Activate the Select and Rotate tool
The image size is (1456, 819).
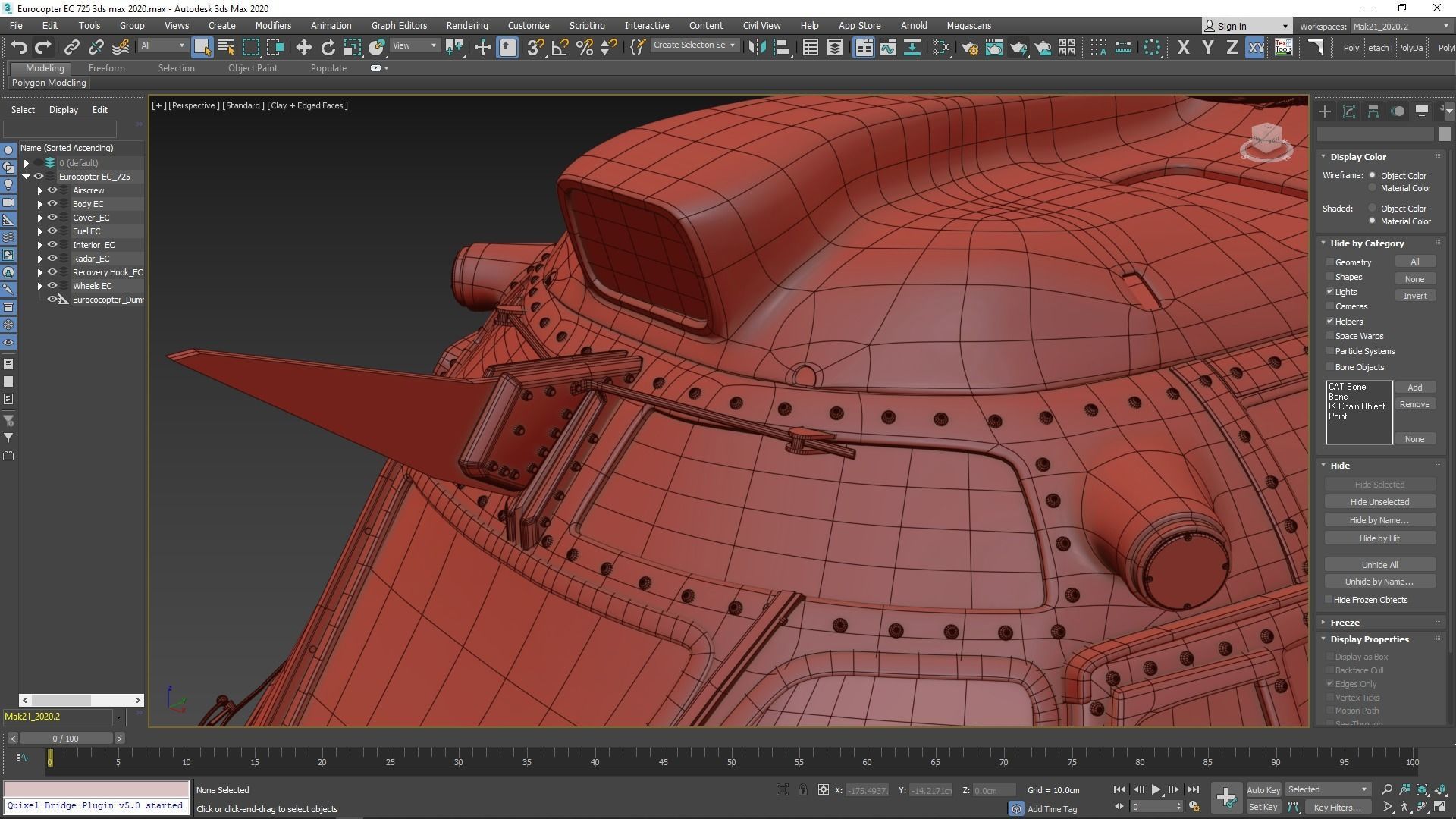(x=328, y=47)
